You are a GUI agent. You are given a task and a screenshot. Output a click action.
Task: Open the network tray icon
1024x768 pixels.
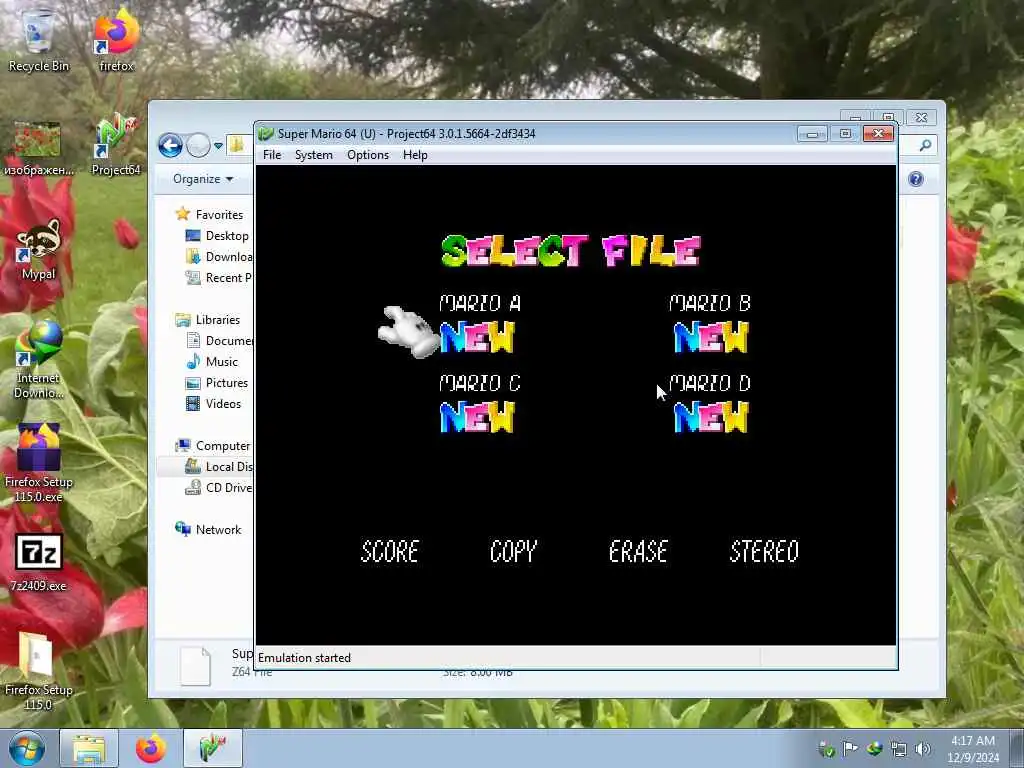pyautogui.click(x=899, y=749)
